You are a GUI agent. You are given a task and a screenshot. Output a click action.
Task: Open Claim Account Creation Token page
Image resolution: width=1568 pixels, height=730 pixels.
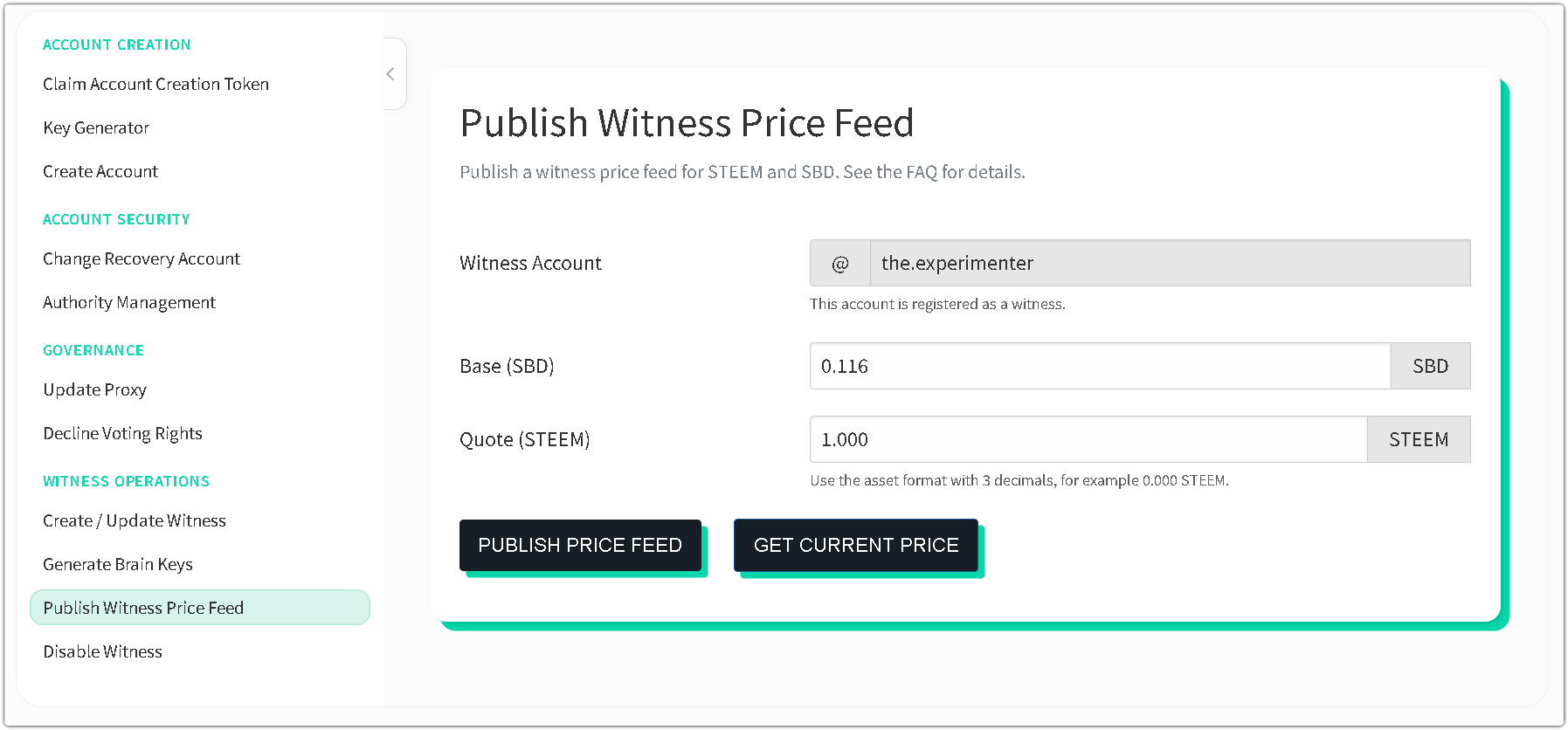(155, 84)
